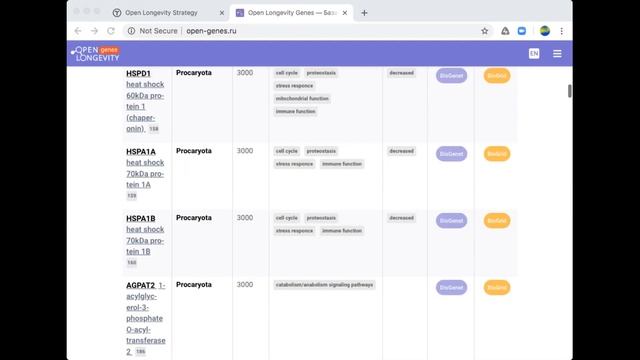The image size is (640, 360).
Task: Click the mitochondrial function tag in HSPD1 row
Action: (302, 98)
